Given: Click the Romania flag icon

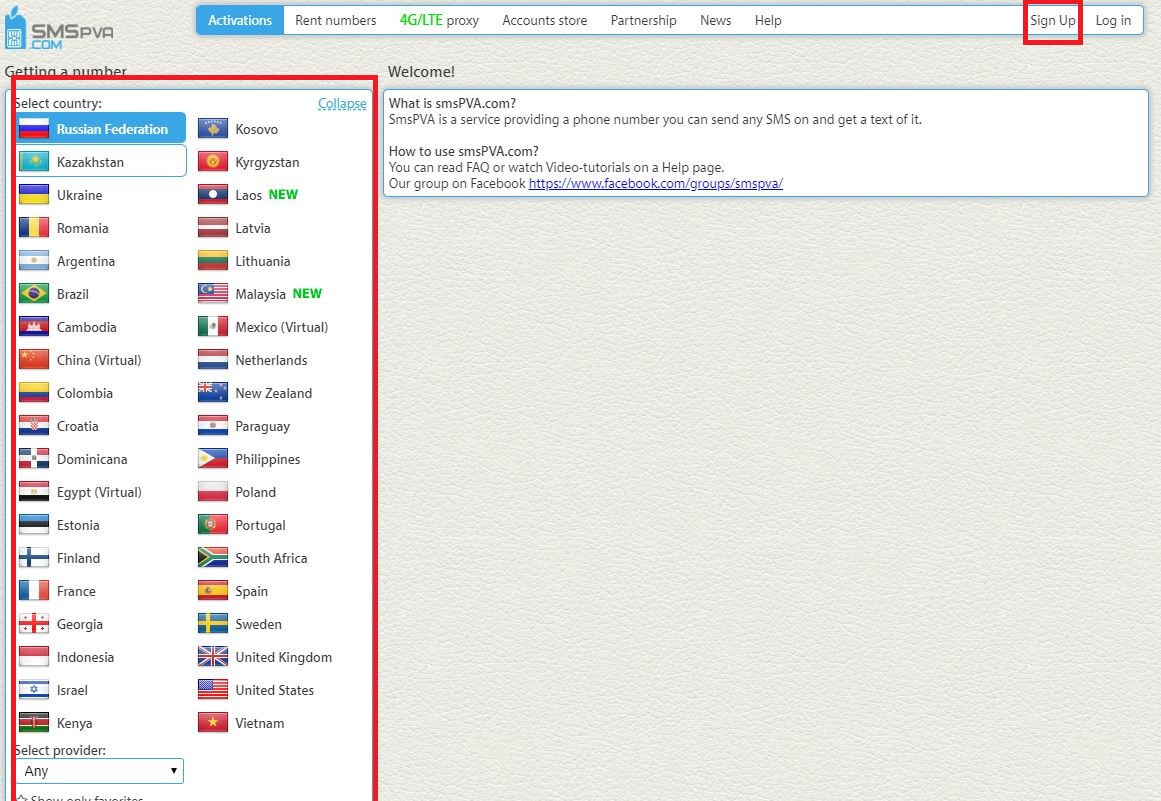Looking at the screenshot, I should pyautogui.click(x=34, y=228).
